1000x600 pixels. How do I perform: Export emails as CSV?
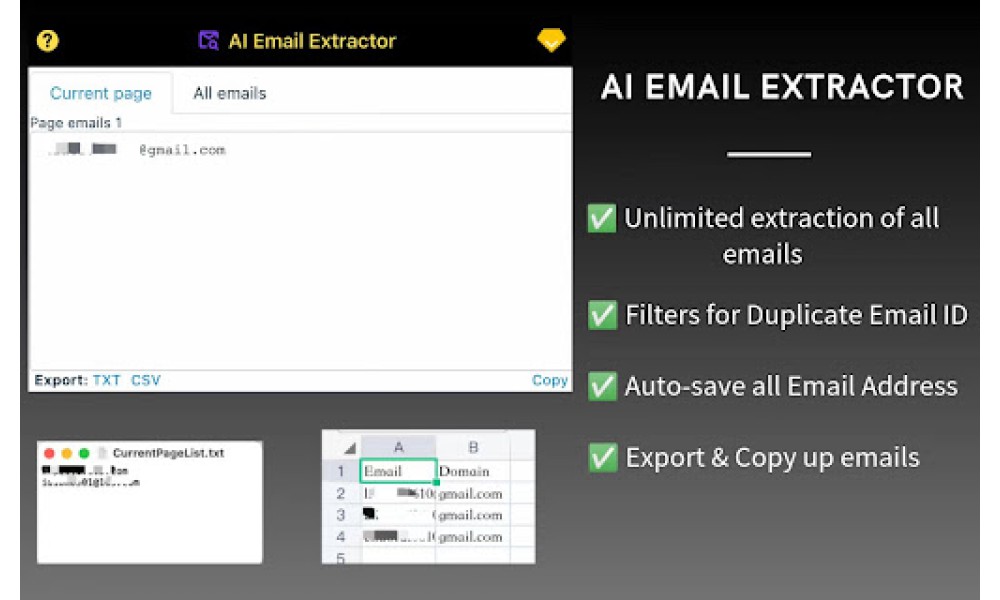pyautogui.click(x=146, y=380)
